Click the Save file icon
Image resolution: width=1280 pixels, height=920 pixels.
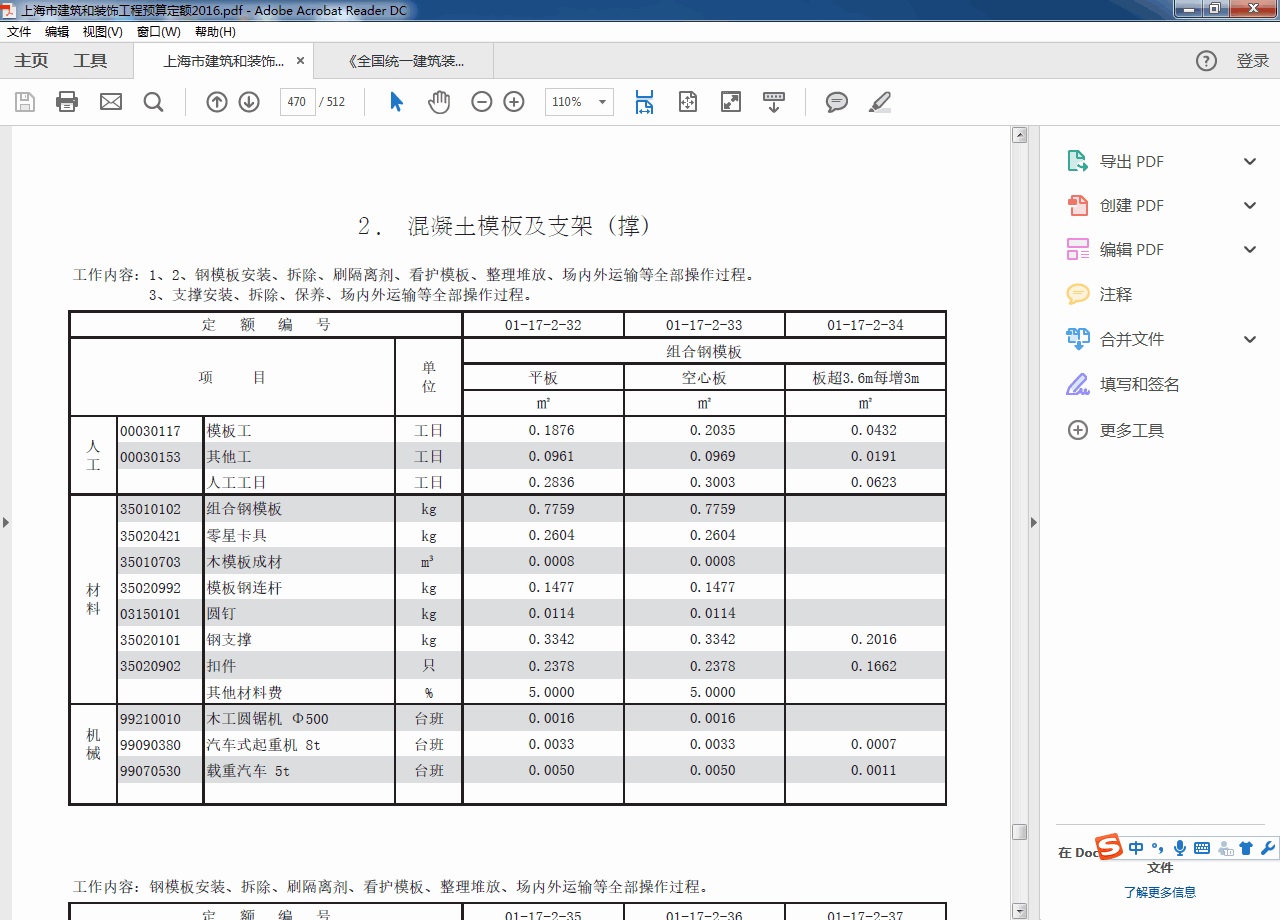(25, 102)
